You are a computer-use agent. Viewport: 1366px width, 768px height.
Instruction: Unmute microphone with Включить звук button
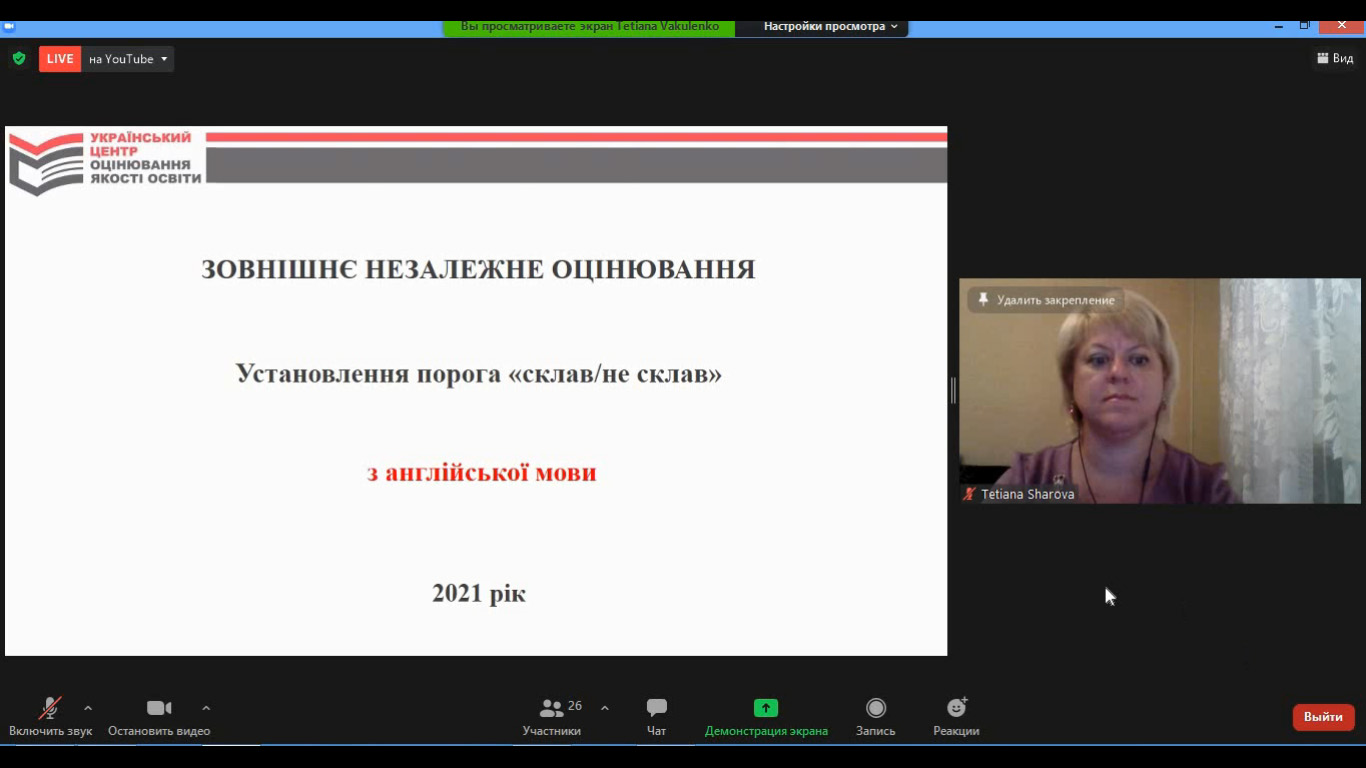50,717
